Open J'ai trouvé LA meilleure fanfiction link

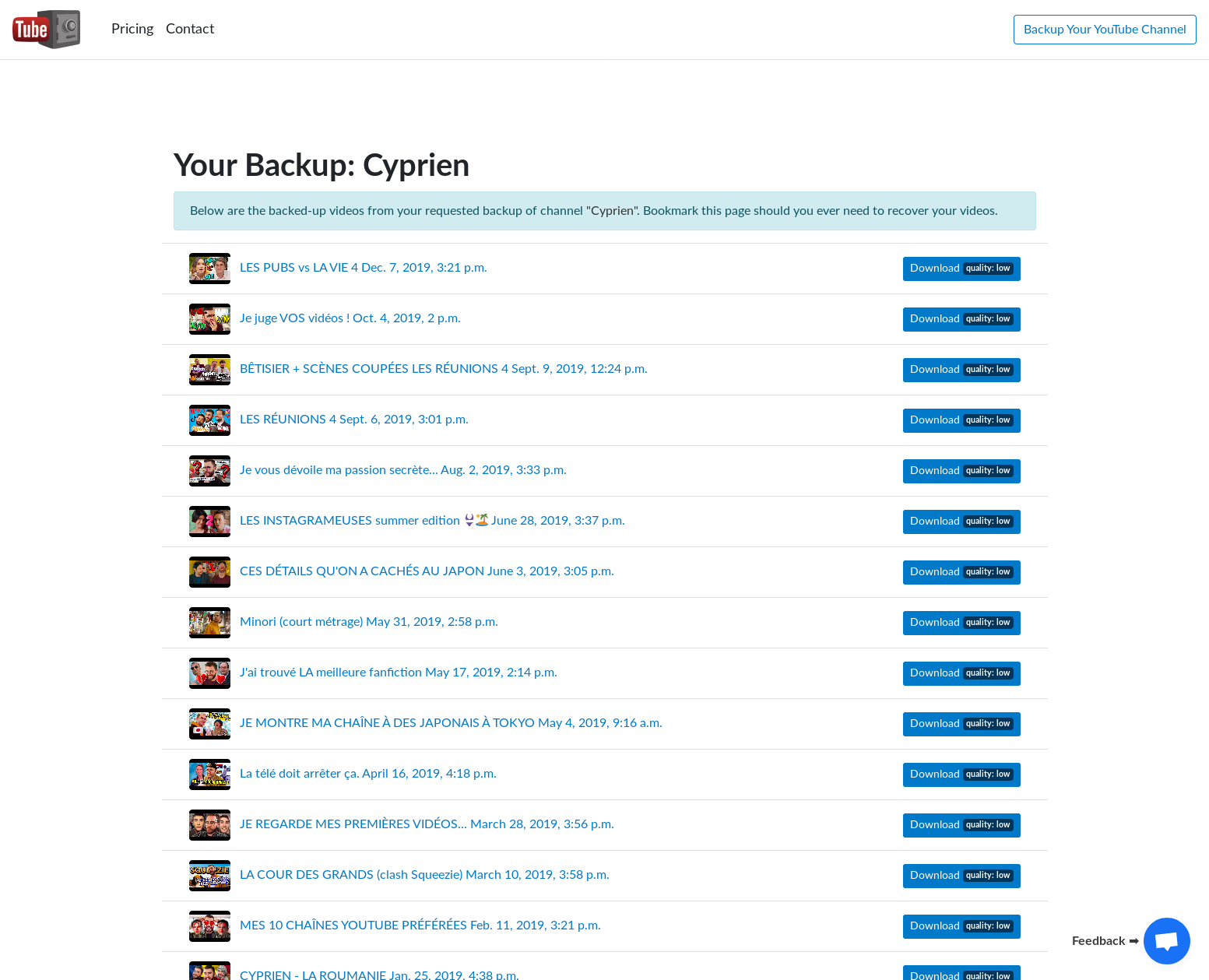click(x=399, y=673)
